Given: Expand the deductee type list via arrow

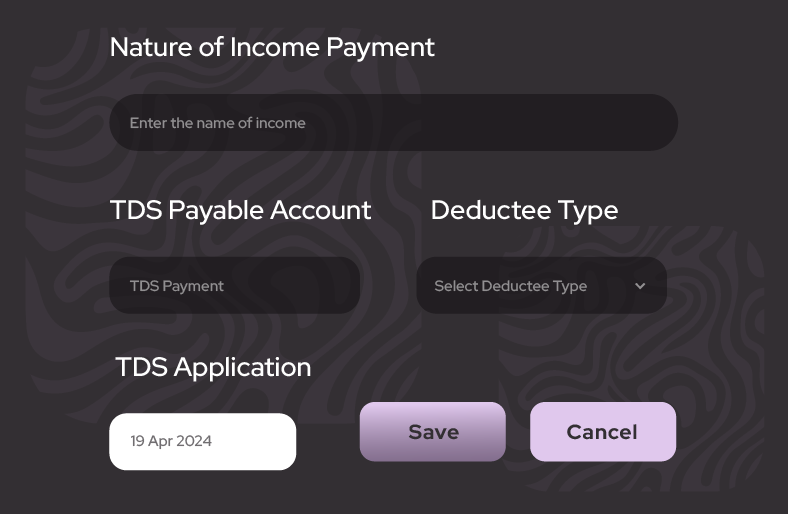Looking at the screenshot, I should (x=640, y=286).
